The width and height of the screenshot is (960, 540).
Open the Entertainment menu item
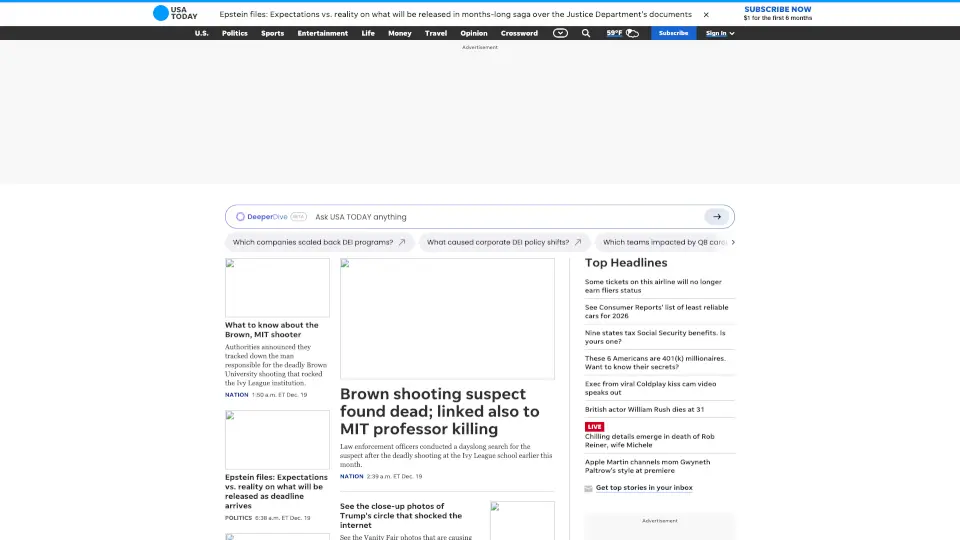[322, 33]
